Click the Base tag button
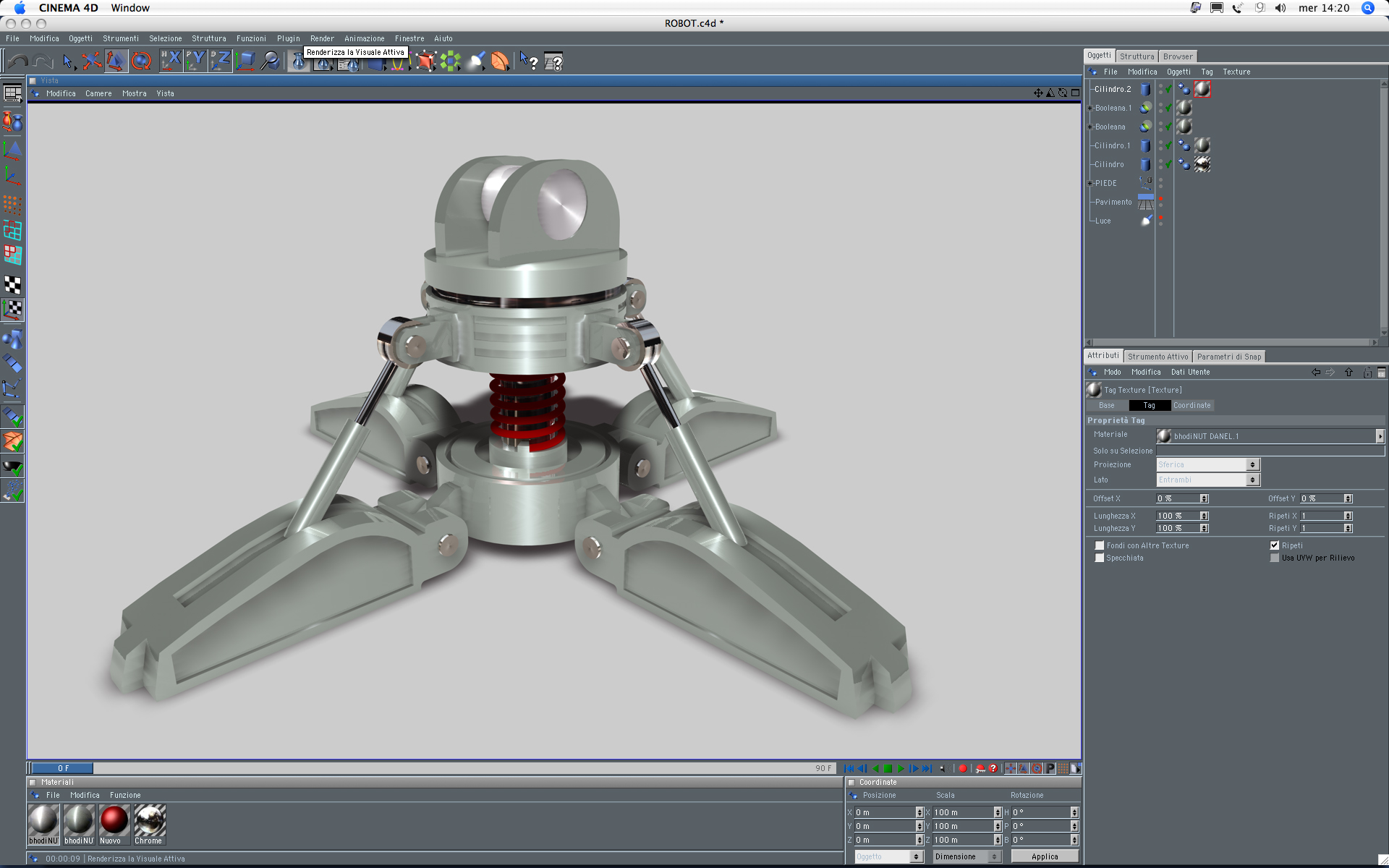1389x868 pixels. coord(1107,405)
